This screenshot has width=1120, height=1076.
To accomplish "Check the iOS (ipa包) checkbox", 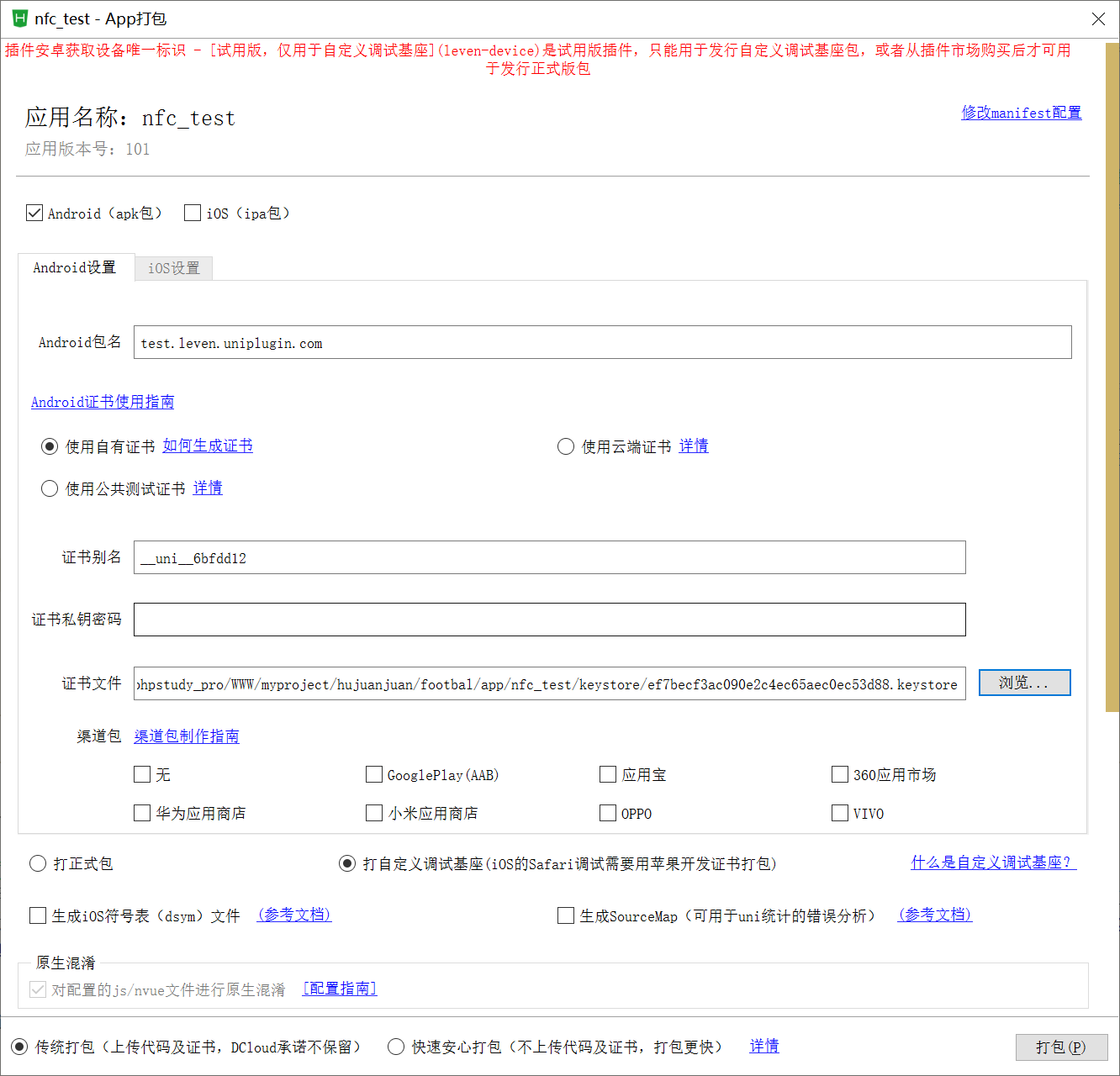I will [x=192, y=213].
